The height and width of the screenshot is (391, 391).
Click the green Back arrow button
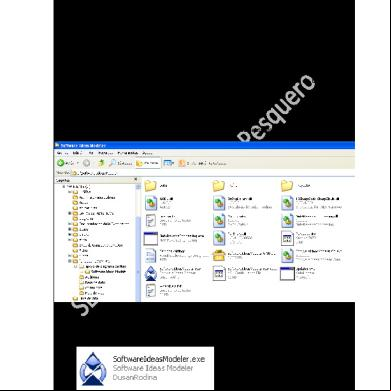tap(65, 163)
